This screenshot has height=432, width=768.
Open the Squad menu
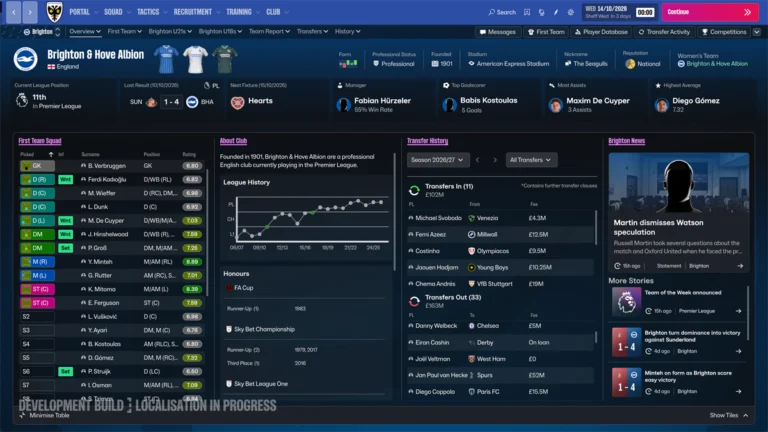coord(117,12)
